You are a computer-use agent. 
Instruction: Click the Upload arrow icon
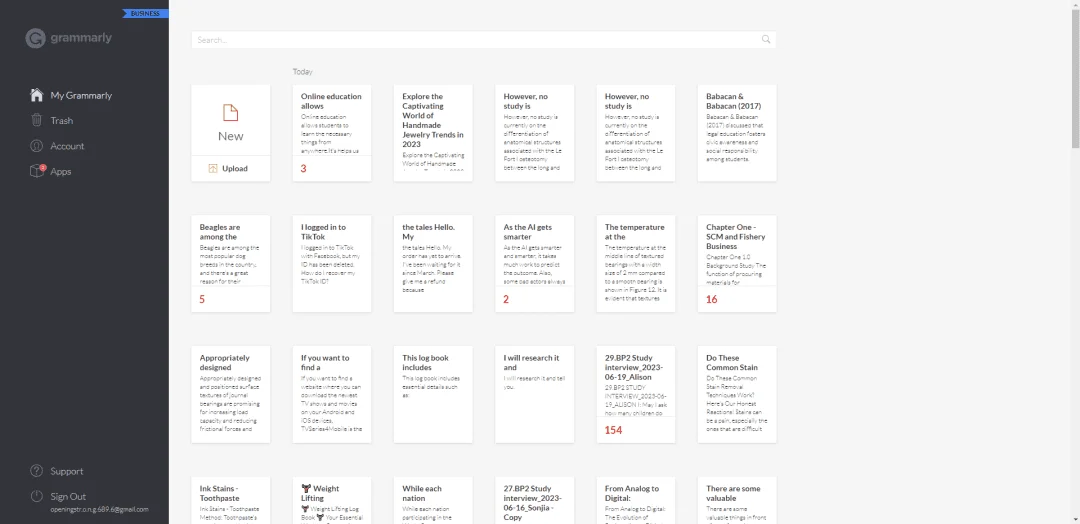213,169
